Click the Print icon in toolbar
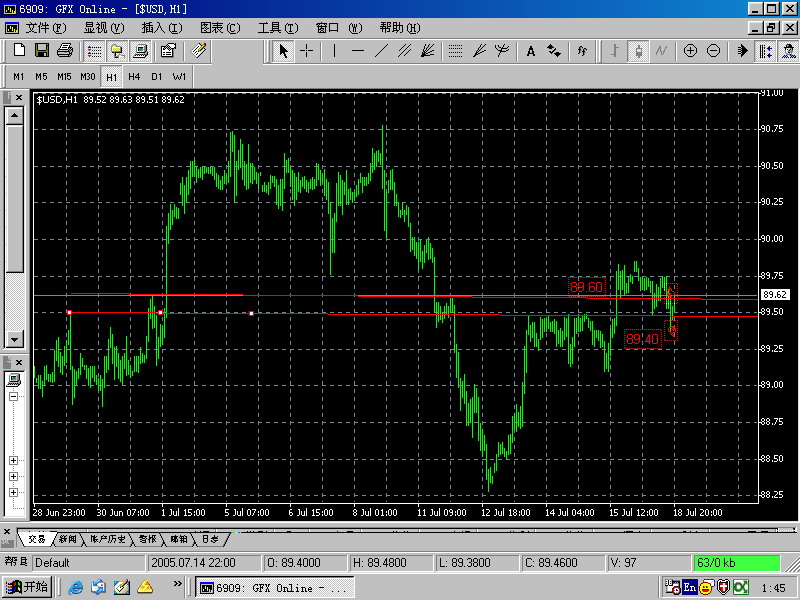This screenshot has width=800, height=600. pyautogui.click(x=64, y=50)
